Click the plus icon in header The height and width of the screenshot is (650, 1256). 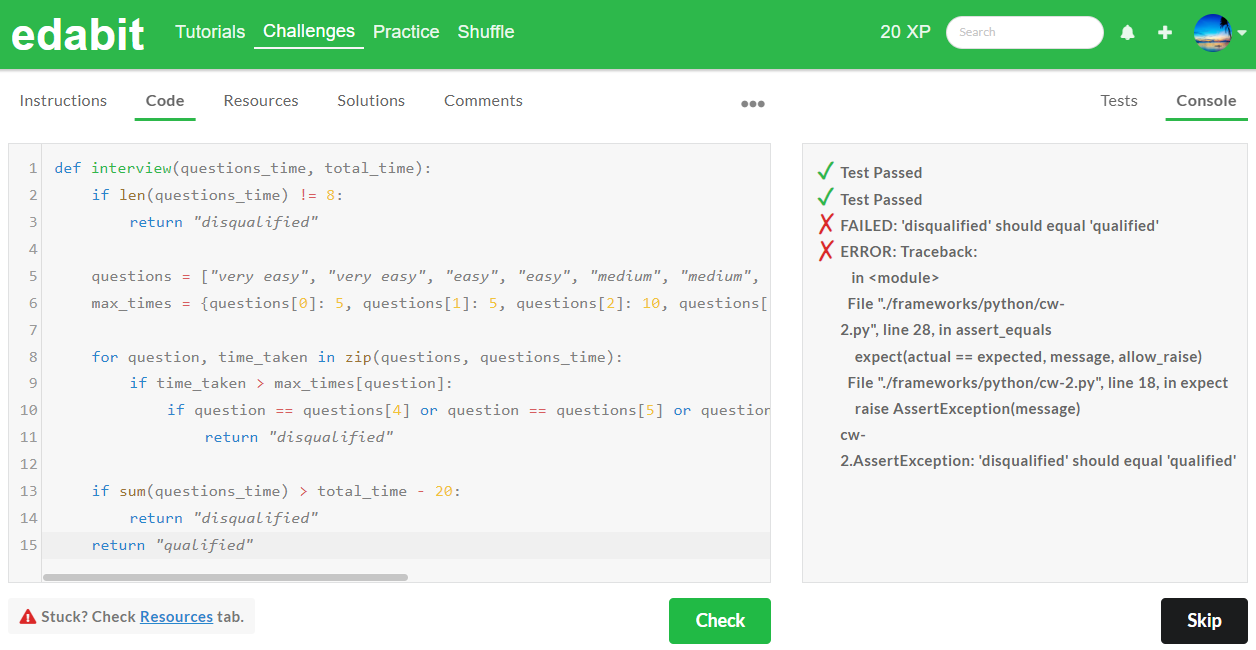point(1165,32)
